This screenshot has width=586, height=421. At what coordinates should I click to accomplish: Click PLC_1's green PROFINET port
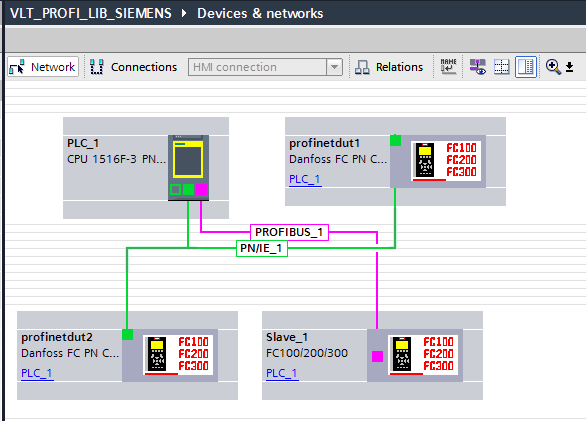[188, 189]
